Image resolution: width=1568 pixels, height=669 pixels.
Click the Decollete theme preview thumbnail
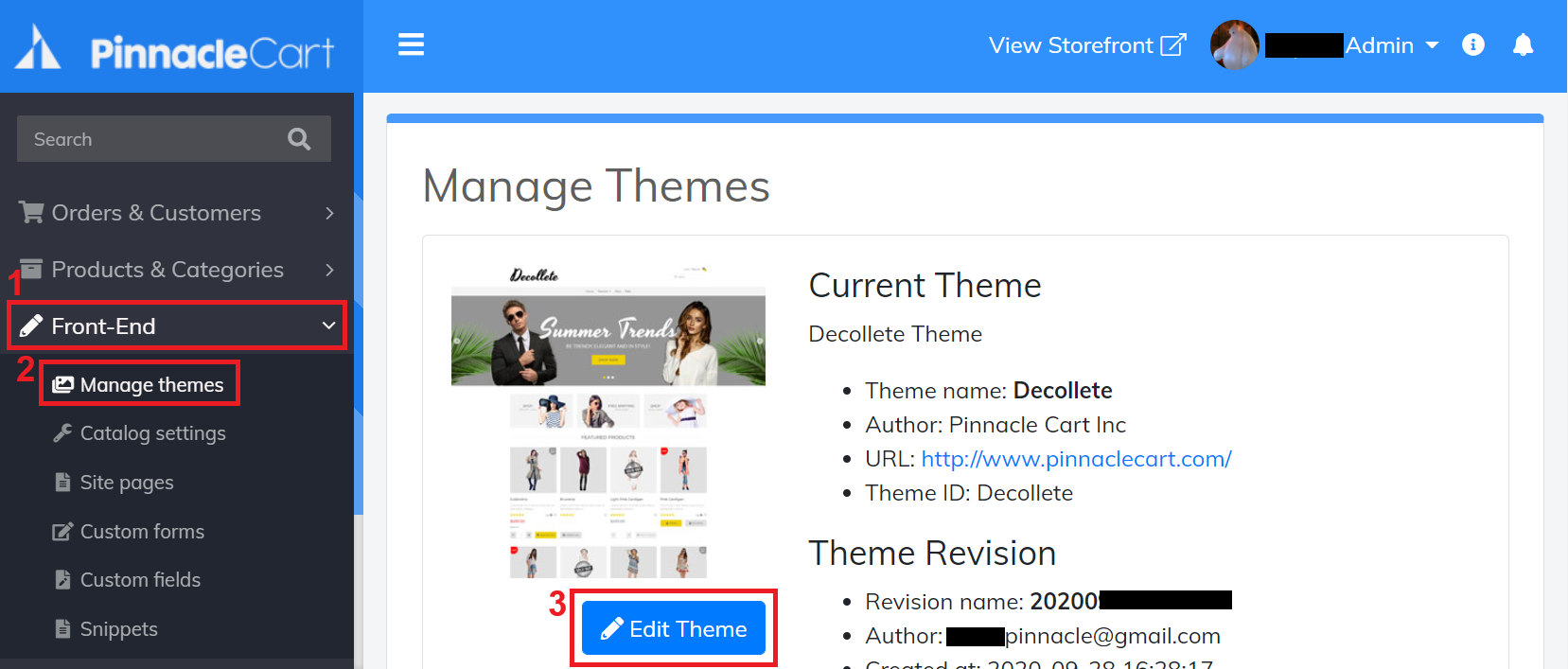[x=608, y=421]
